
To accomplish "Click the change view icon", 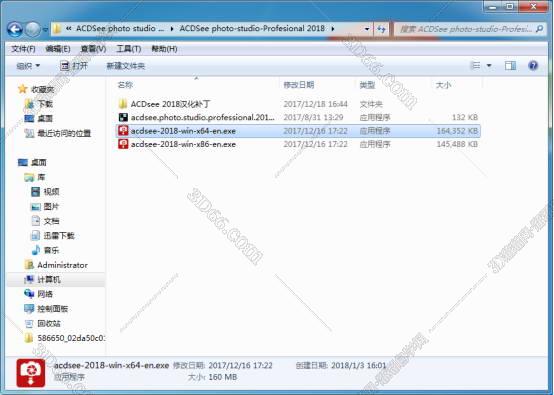I will pyautogui.click(x=476, y=65).
